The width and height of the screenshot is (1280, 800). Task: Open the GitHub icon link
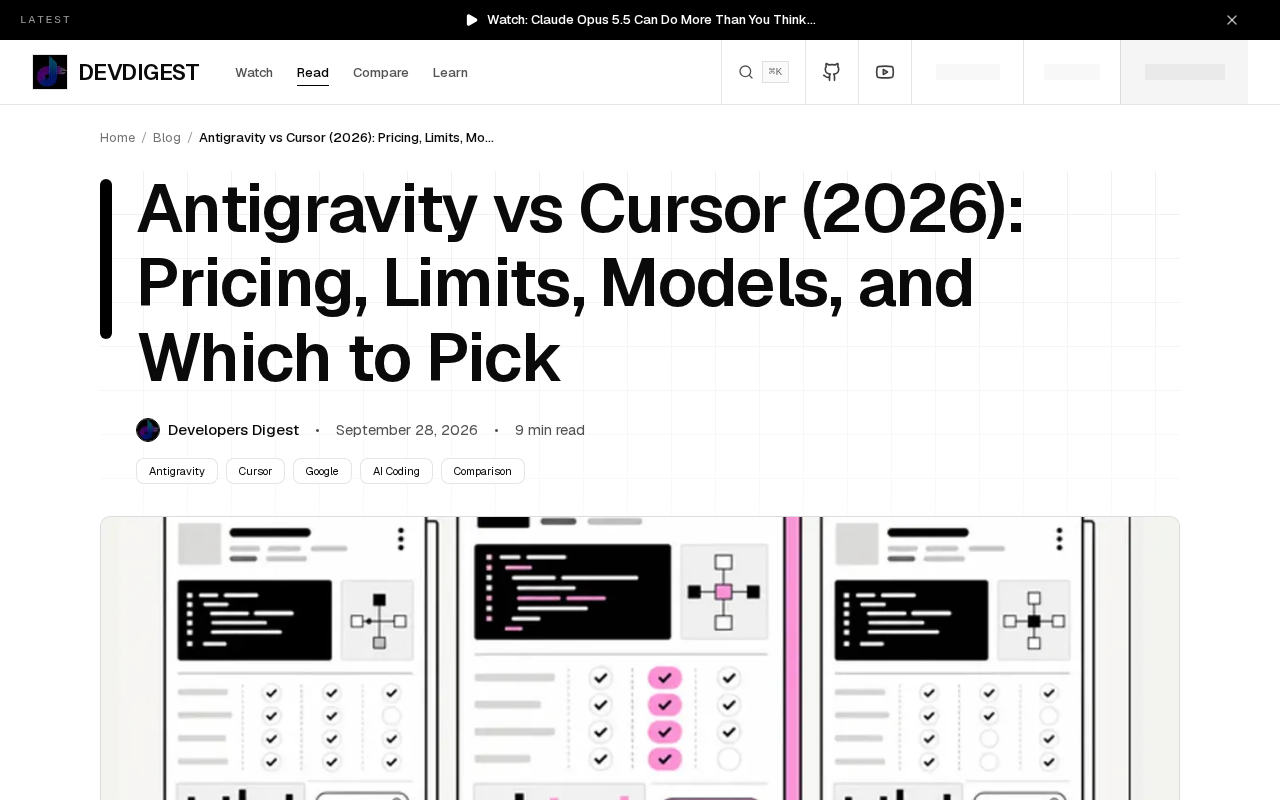[831, 72]
